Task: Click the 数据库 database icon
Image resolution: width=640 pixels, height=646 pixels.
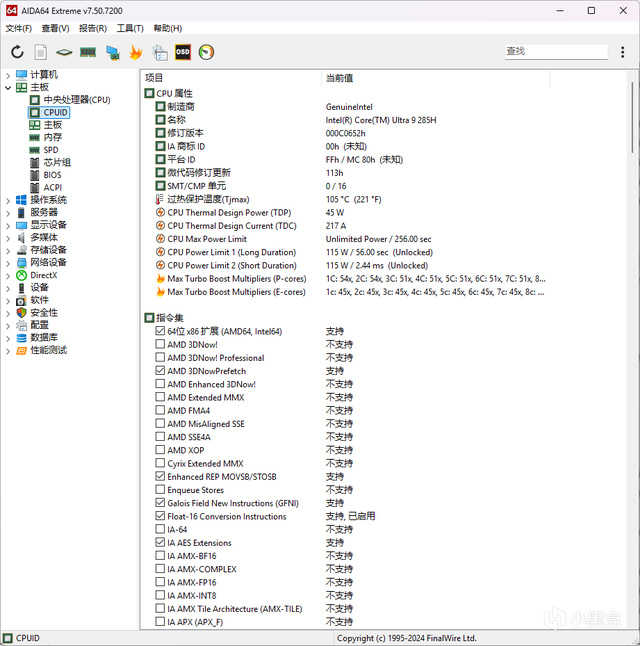Action: click(21, 338)
